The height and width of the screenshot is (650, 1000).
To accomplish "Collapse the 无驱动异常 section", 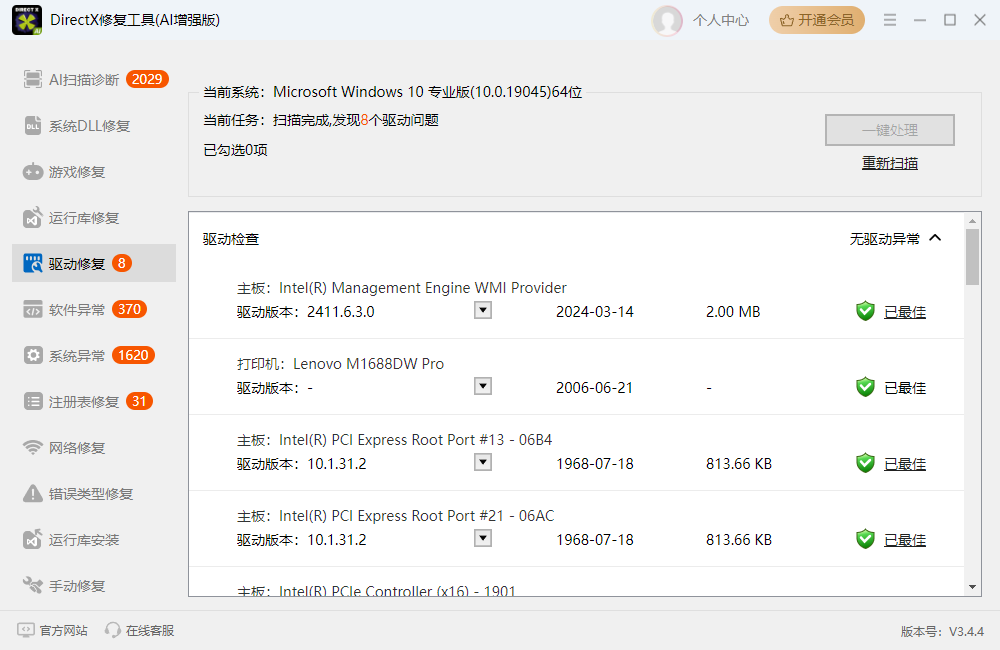I will click(x=935, y=239).
